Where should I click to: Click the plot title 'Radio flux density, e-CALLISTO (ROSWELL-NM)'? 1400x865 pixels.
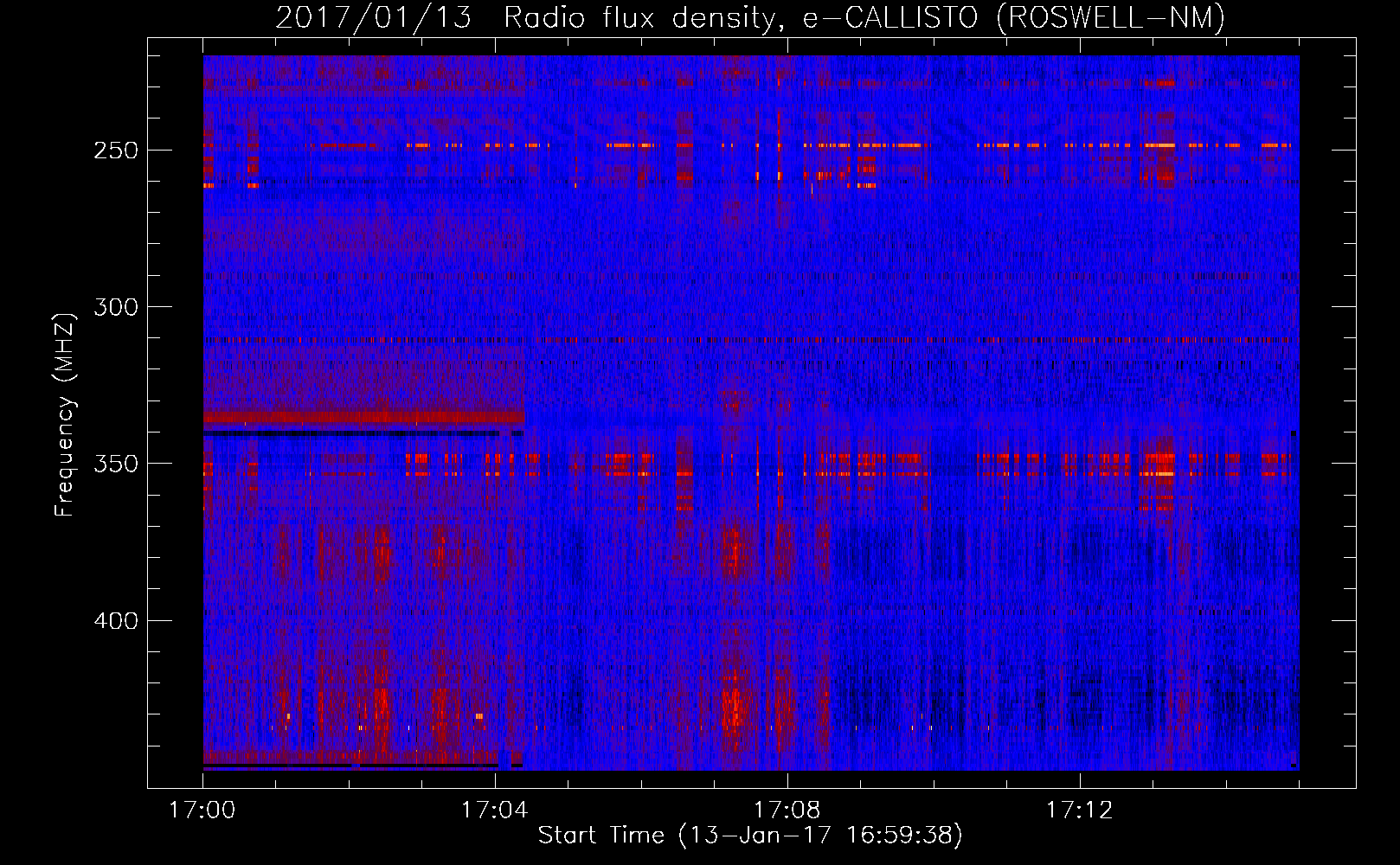[864, 17]
